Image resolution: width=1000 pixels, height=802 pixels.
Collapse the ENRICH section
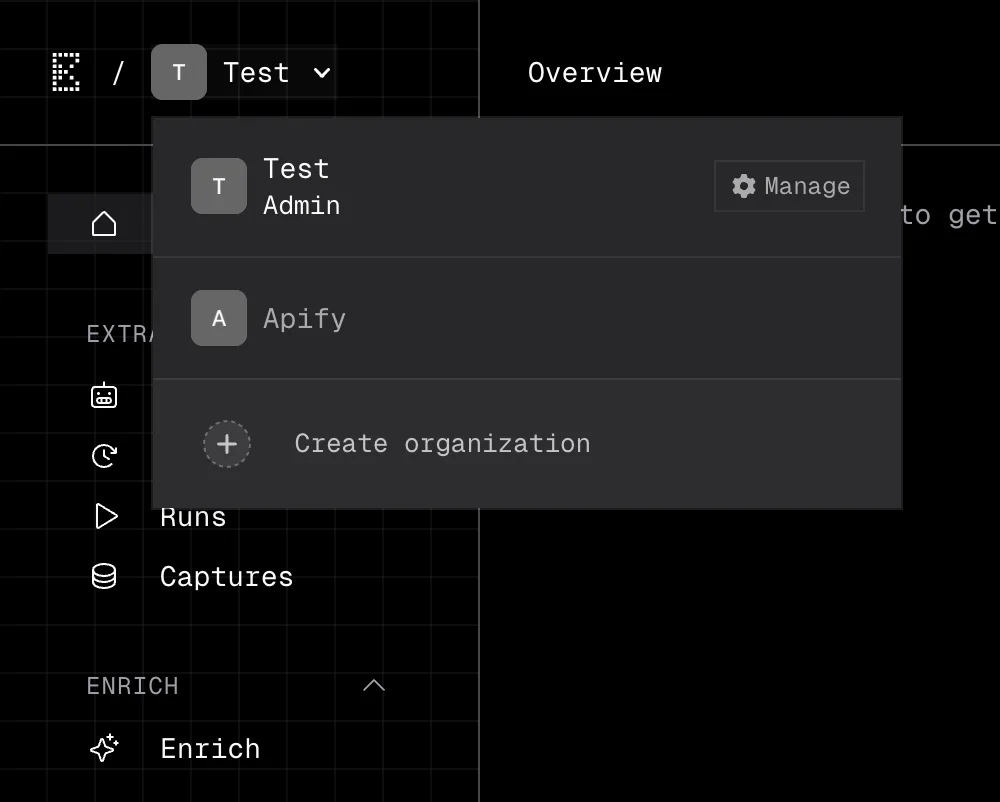click(x=374, y=686)
